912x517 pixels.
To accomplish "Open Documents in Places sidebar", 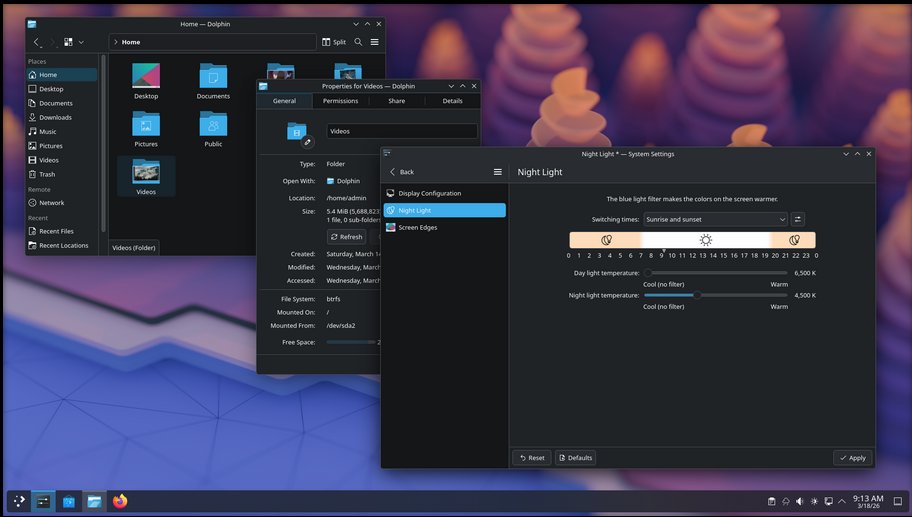I will click(62, 103).
